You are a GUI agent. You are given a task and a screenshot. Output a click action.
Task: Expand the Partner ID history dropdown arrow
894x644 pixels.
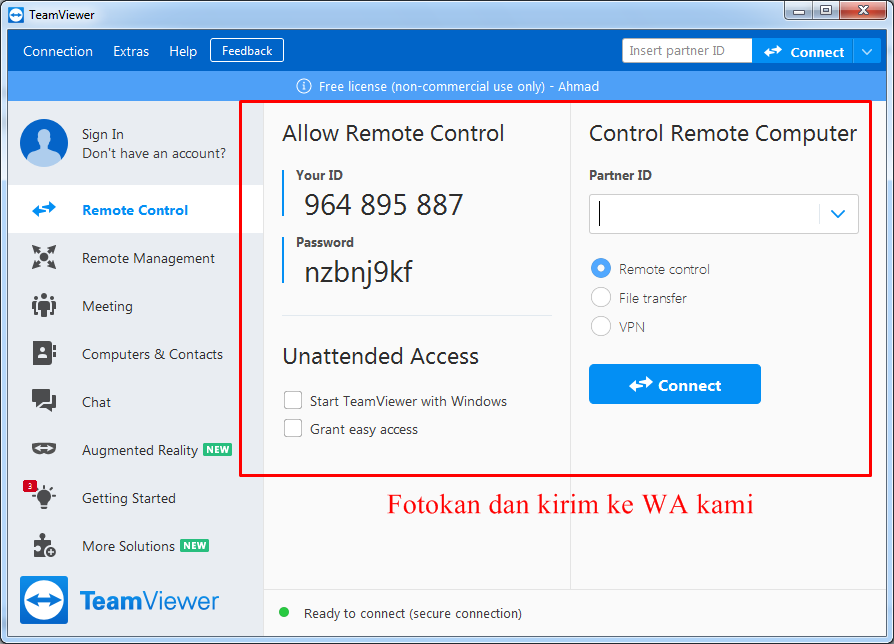pos(838,214)
